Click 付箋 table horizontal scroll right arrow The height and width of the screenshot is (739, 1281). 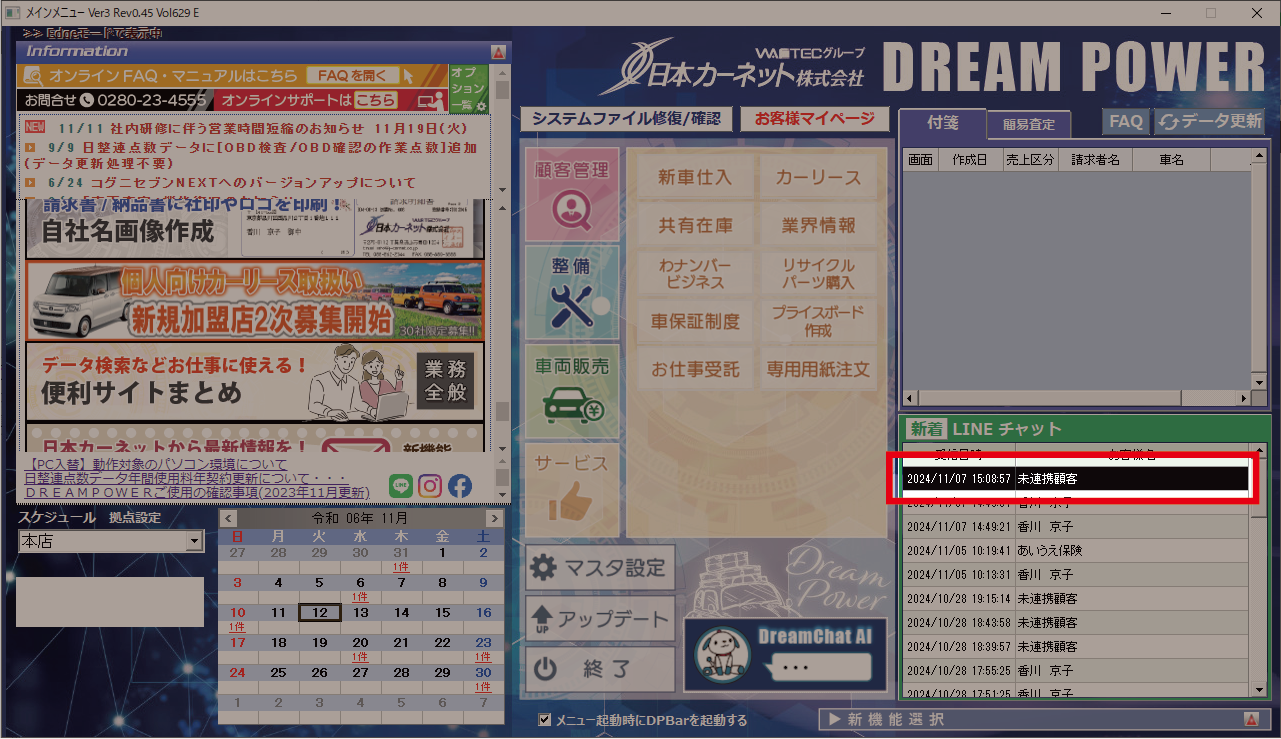1244,399
